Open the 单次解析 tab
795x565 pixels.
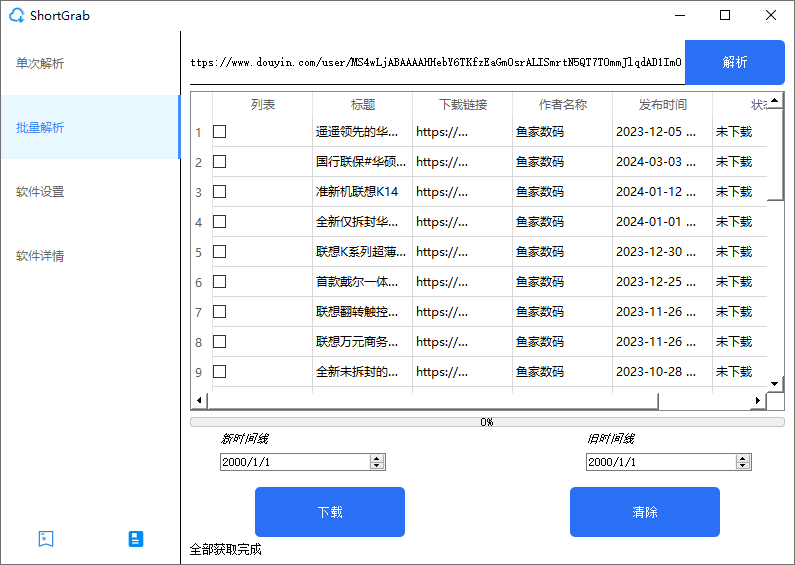click(40, 64)
